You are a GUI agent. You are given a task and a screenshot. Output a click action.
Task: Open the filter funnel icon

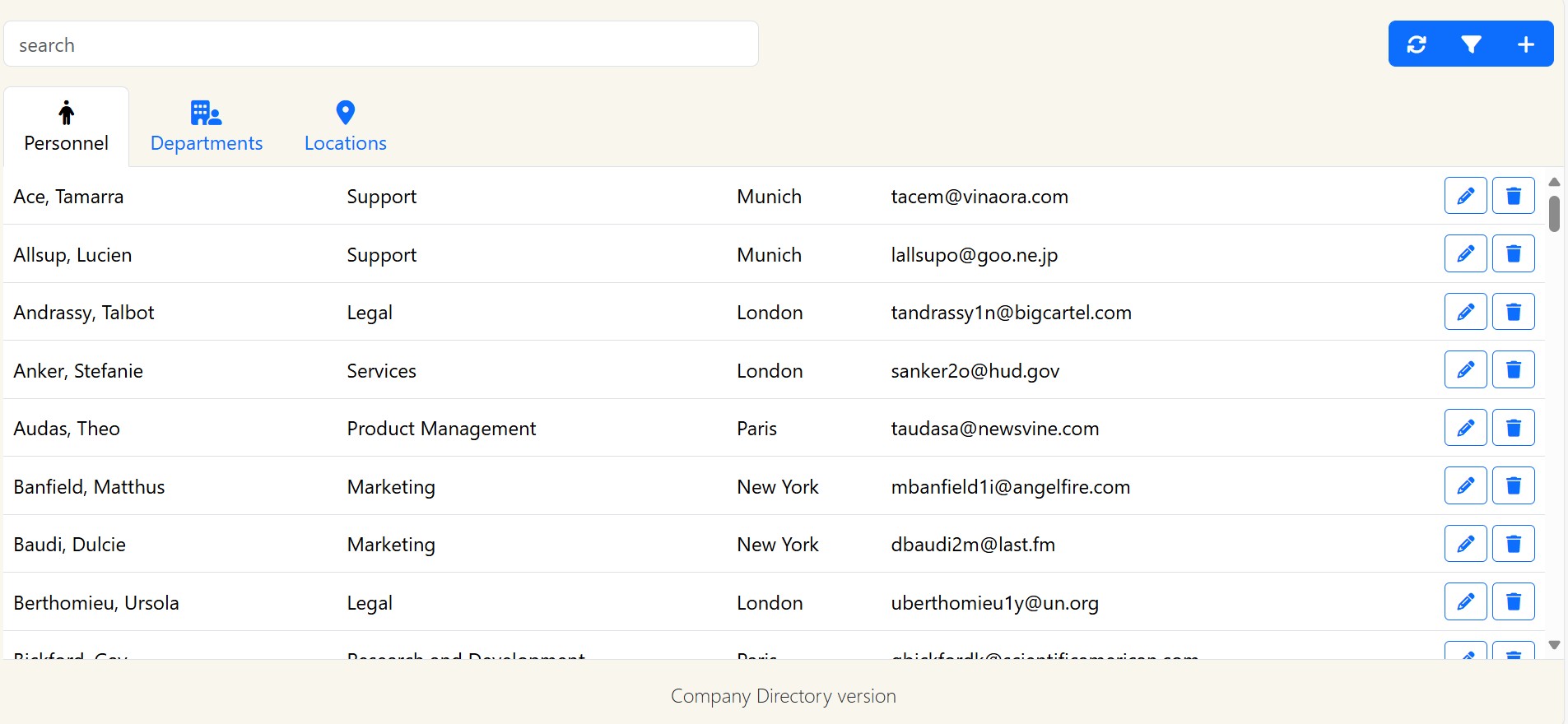(x=1471, y=44)
